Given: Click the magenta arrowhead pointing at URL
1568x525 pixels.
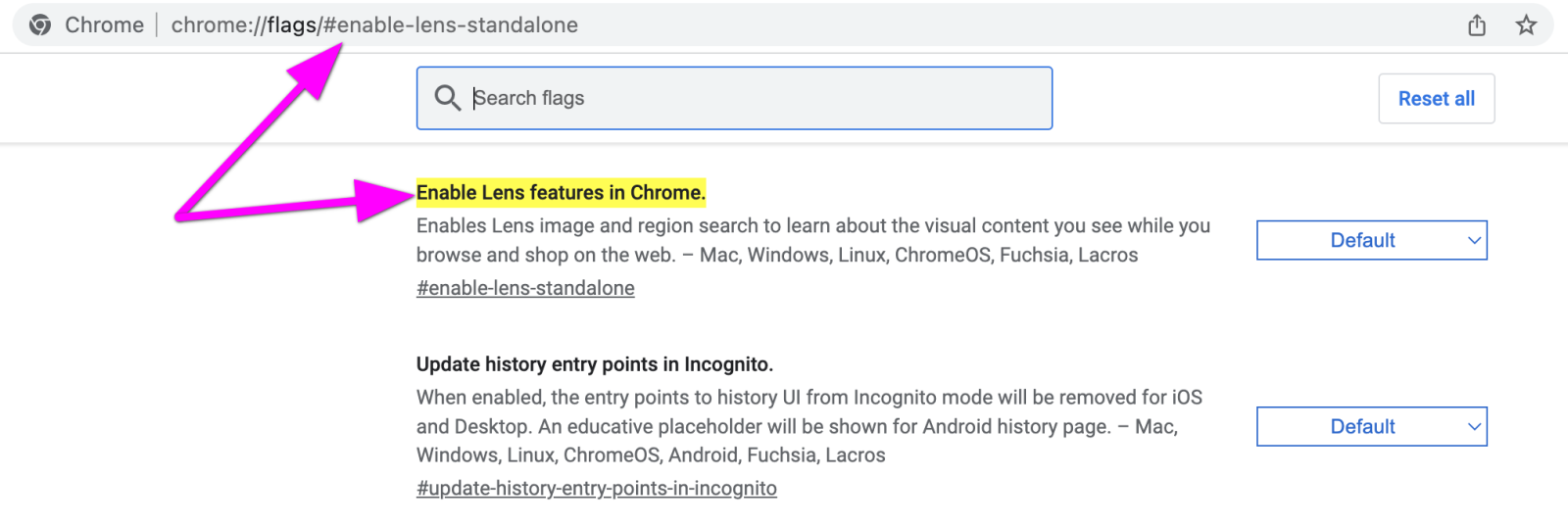Looking at the screenshot, I should pos(318,69).
